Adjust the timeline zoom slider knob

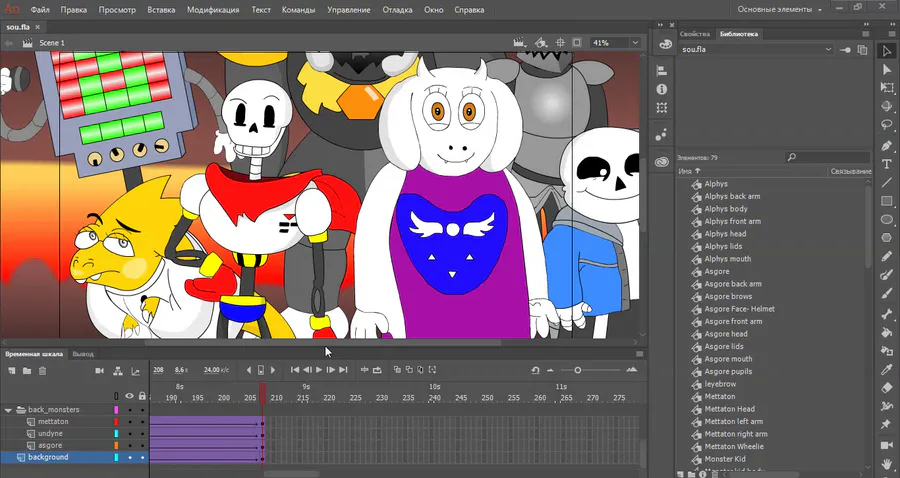pyautogui.click(x=577, y=370)
